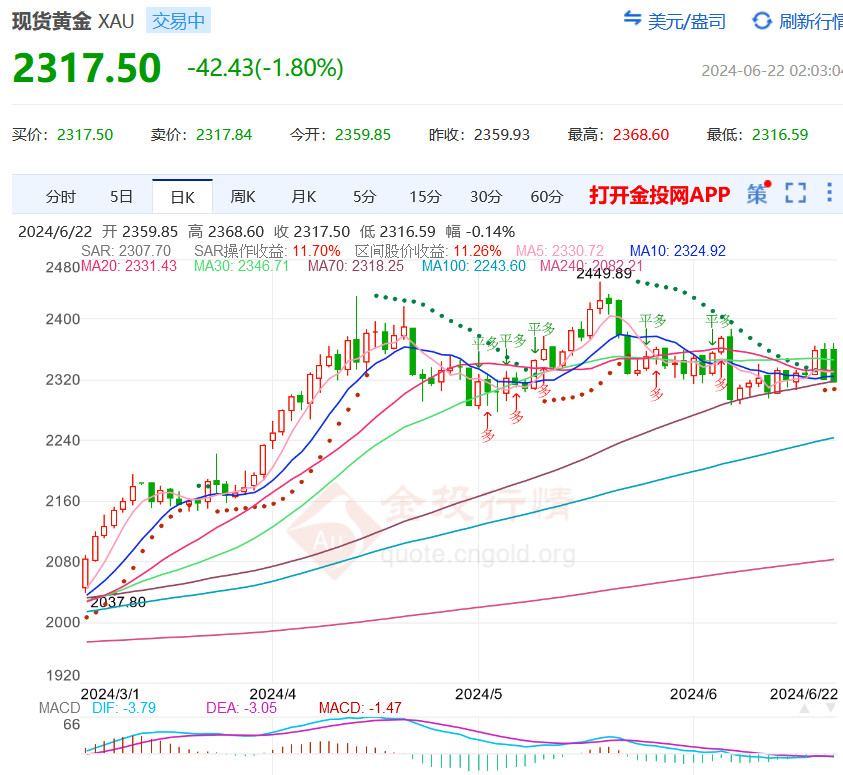Click the 打开金投网APP link
The image size is (843, 775).
pyautogui.click(x=659, y=195)
